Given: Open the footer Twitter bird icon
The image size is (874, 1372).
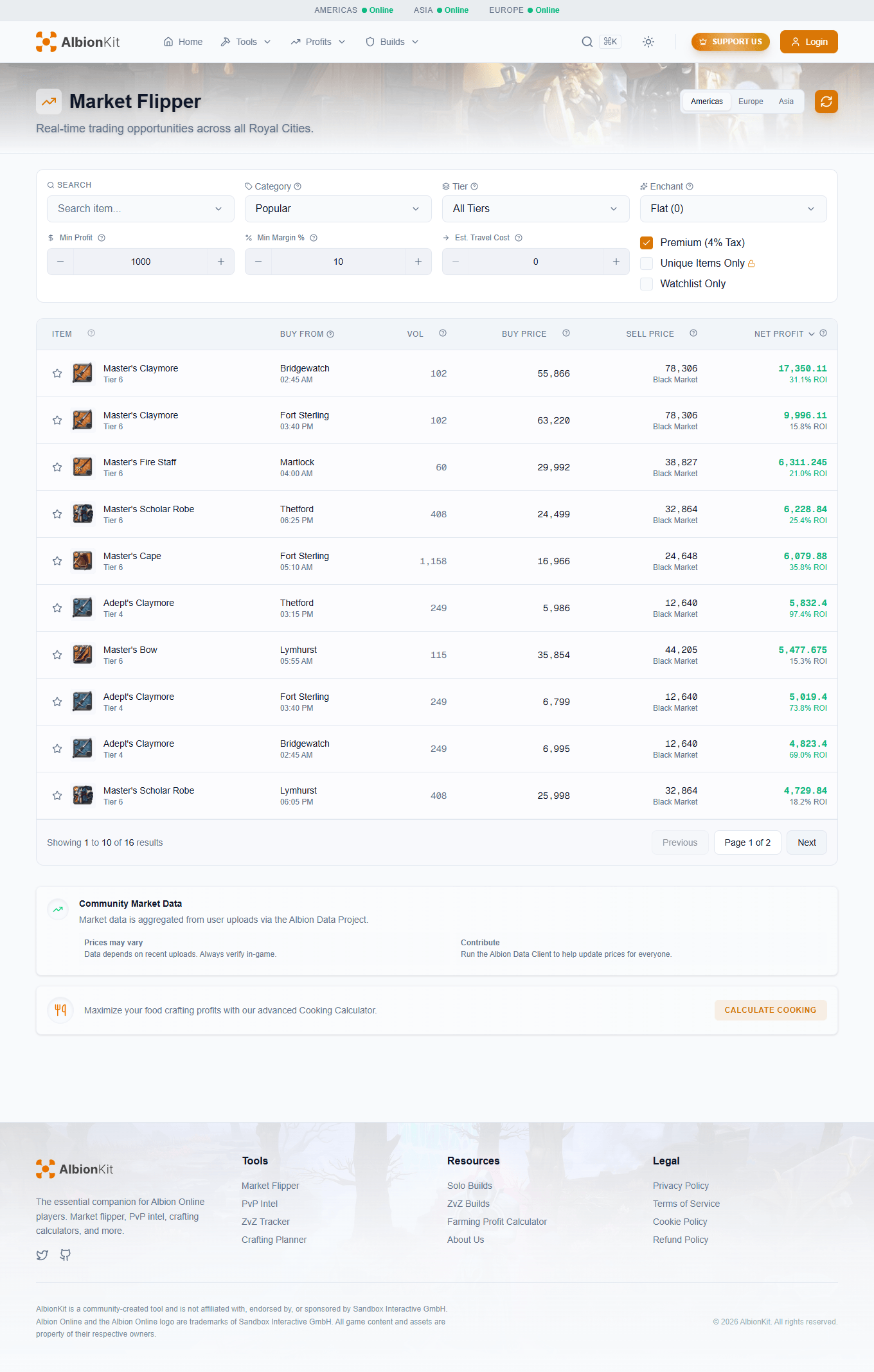Looking at the screenshot, I should click(42, 1255).
